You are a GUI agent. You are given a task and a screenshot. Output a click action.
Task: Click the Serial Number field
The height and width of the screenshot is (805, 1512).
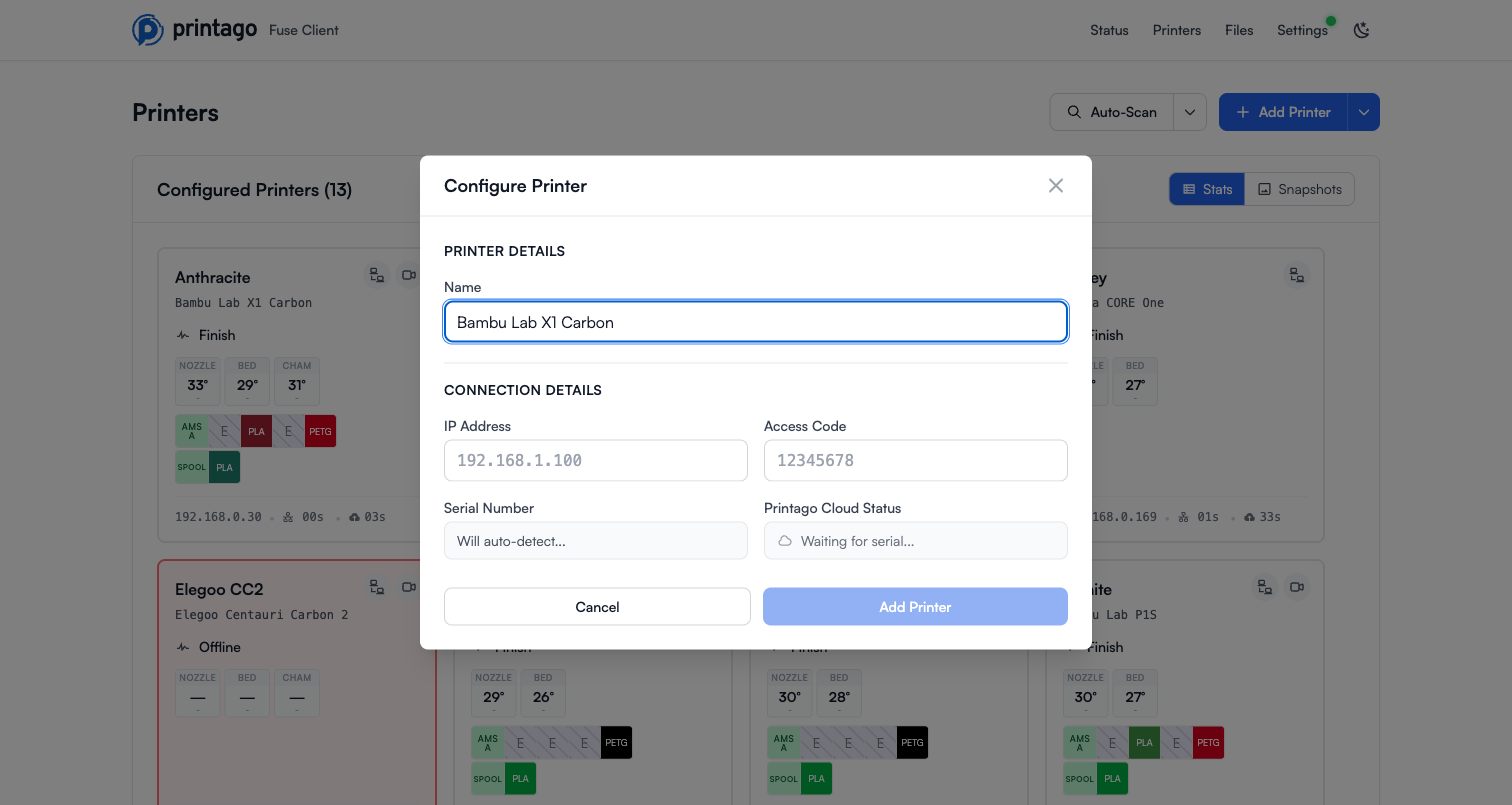(x=596, y=541)
